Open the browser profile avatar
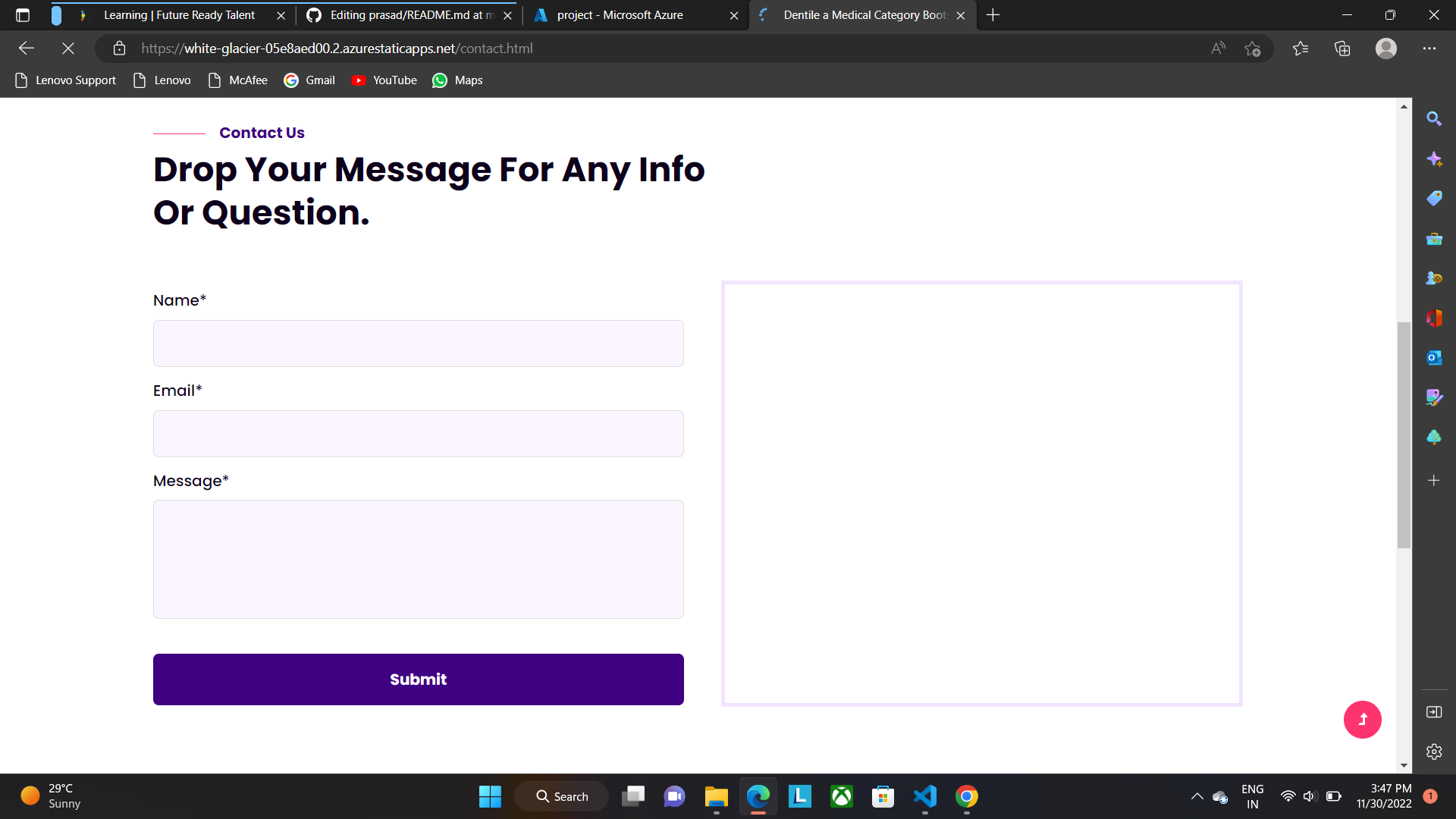The width and height of the screenshot is (1456, 819). click(x=1386, y=49)
